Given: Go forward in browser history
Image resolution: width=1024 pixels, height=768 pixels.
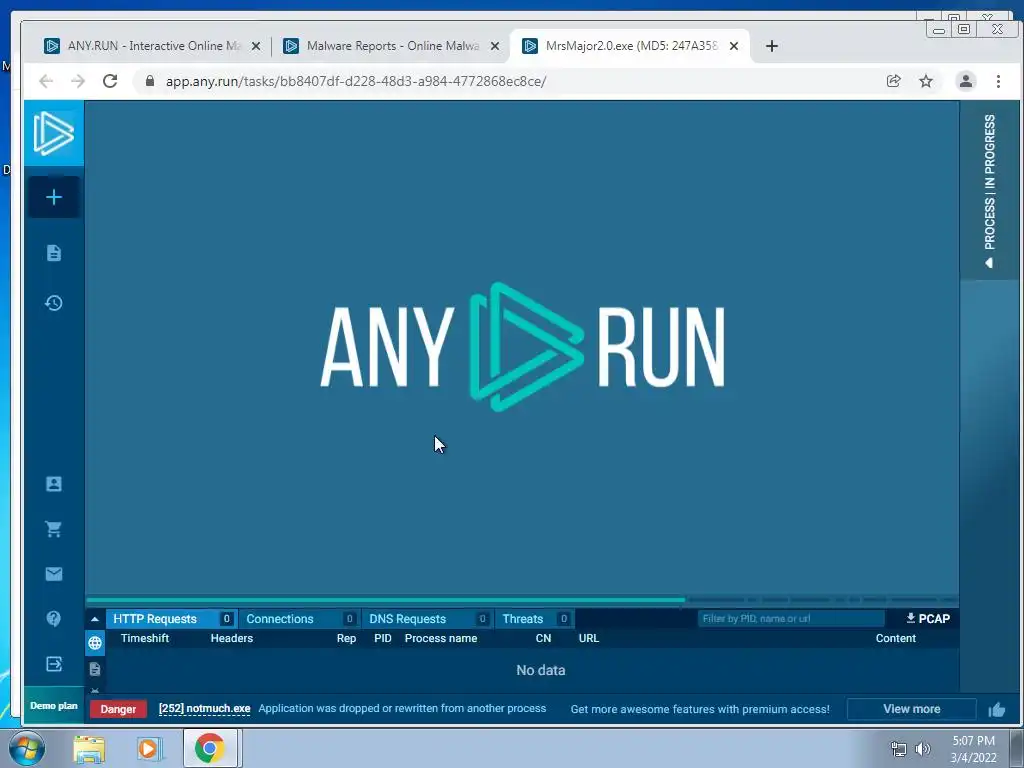Looking at the screenshot, I should point(78,81).
